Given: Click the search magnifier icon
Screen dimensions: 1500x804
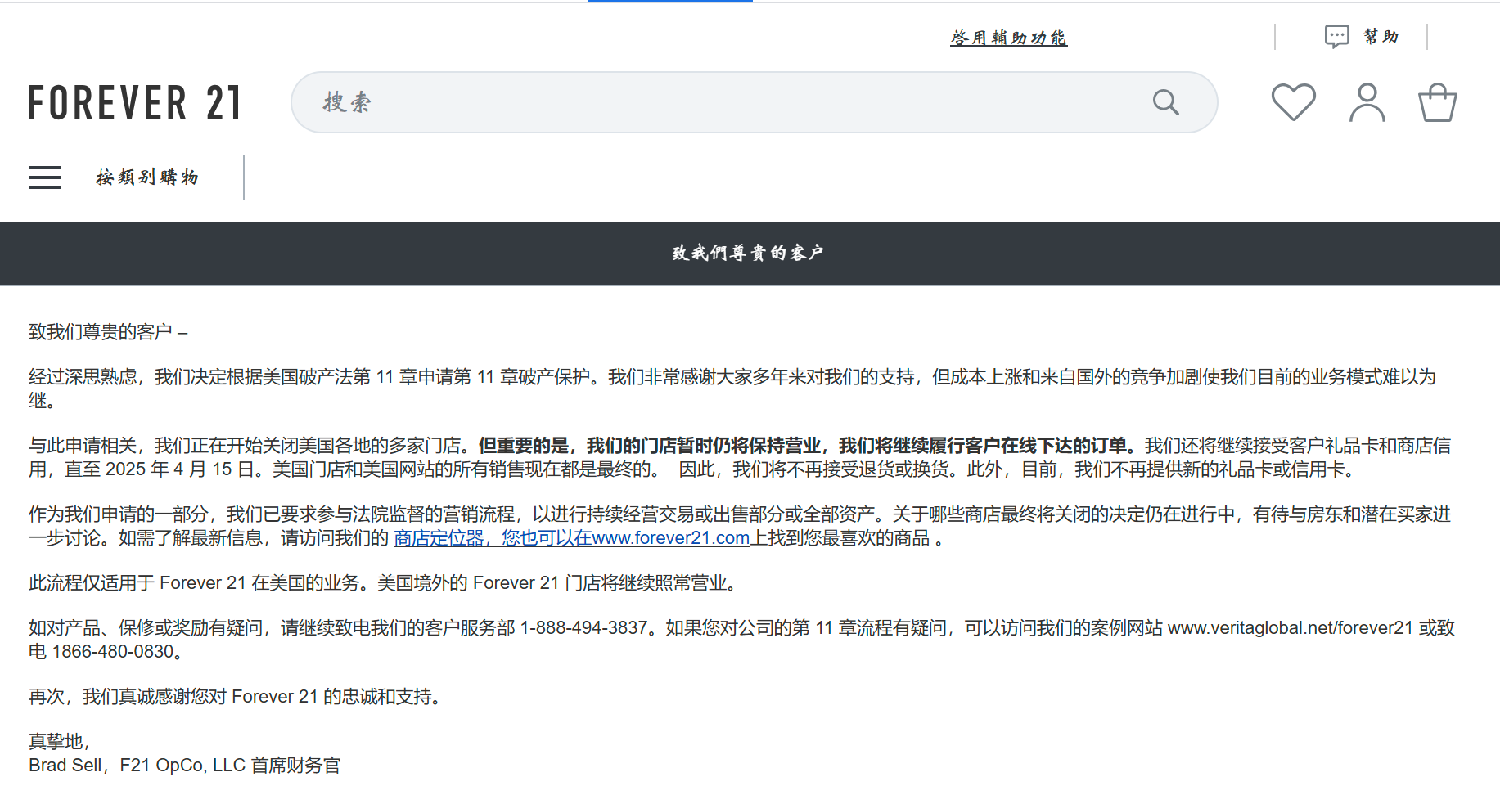Looking at the screenshot, I should pos(1166,102).
